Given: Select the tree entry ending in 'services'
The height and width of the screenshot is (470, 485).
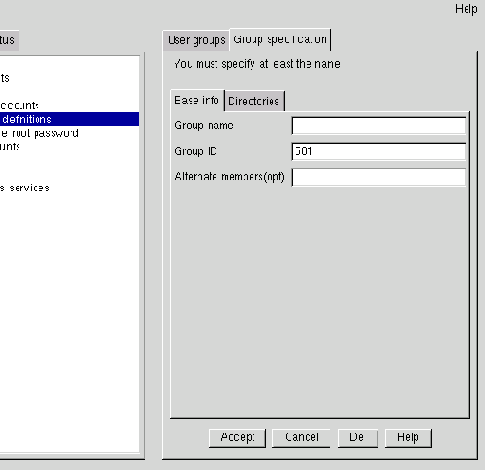Looking at the screenshot, I should (25, 188).
